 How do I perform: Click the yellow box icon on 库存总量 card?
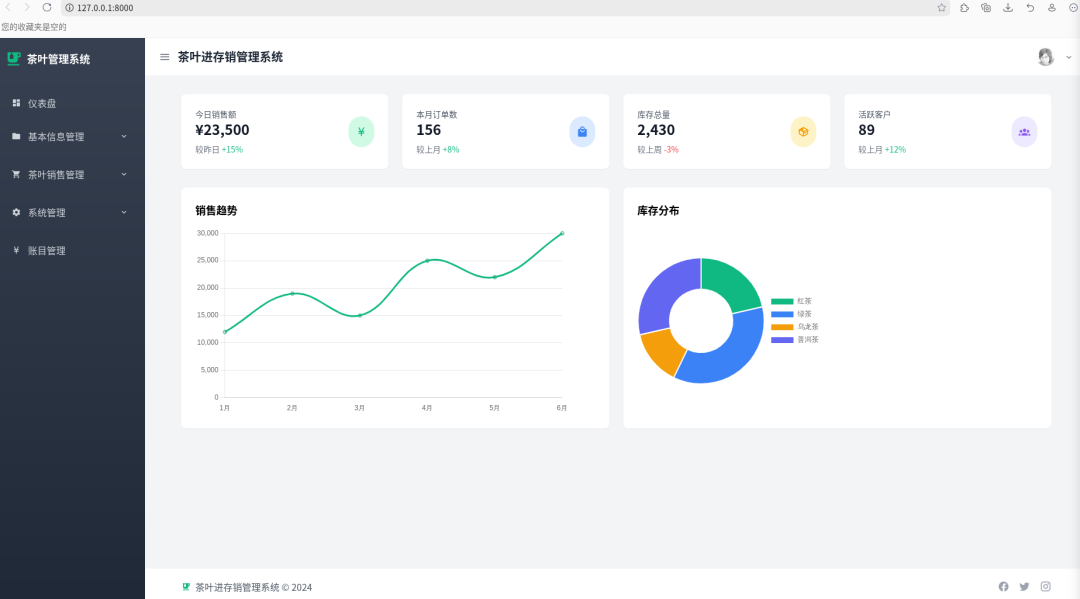click(803, 132)
